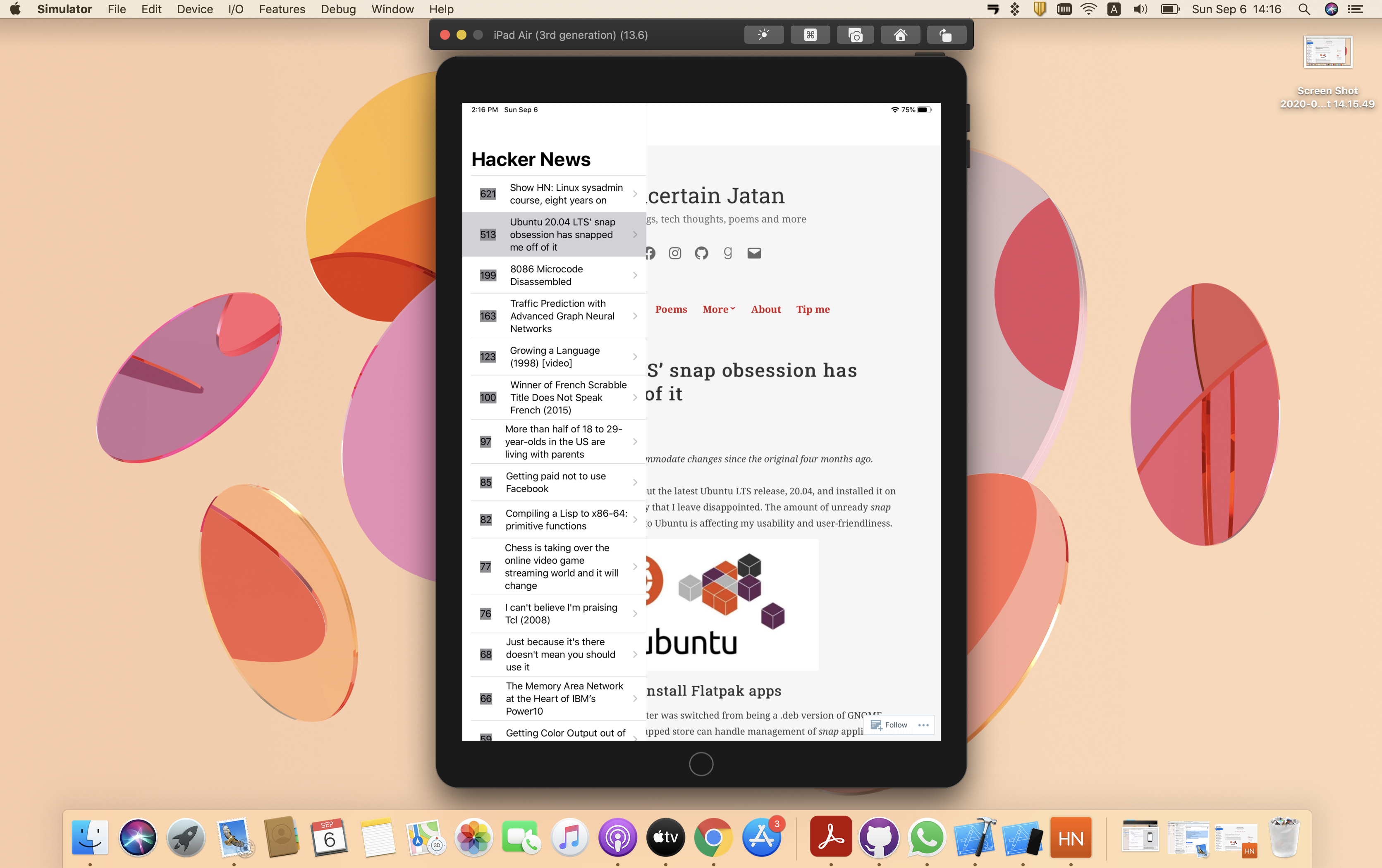Image resolution: width=1382 pixels, height=868 pixels.
Task: Open the Goodreads icon on the blog page
Action: click(x=727, y=253)
